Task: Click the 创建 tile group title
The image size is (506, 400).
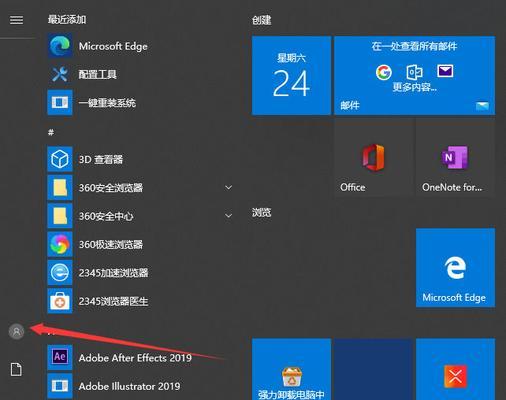Action: (262, 20)
